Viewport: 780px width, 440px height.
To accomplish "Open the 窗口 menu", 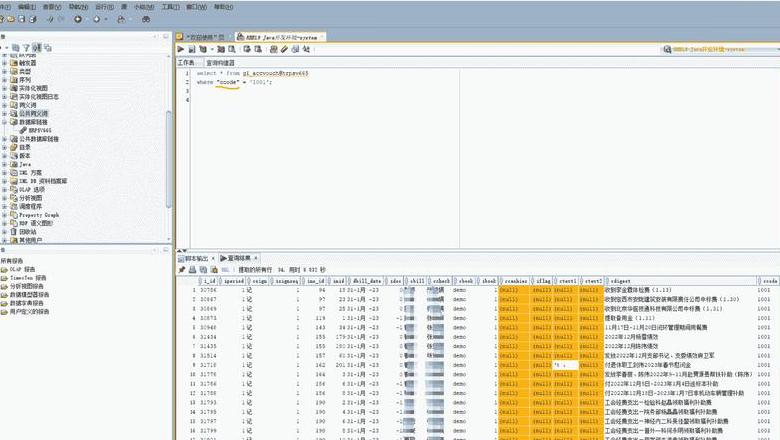I will pyautogui.click(x=196, y=7).
